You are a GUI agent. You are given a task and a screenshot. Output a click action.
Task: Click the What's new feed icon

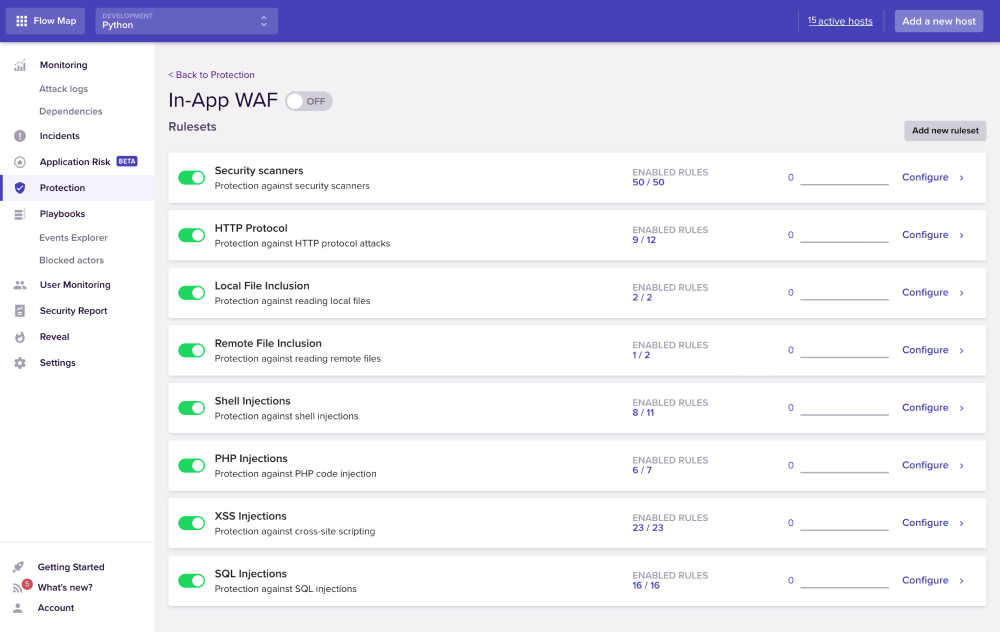pos(17,588)
